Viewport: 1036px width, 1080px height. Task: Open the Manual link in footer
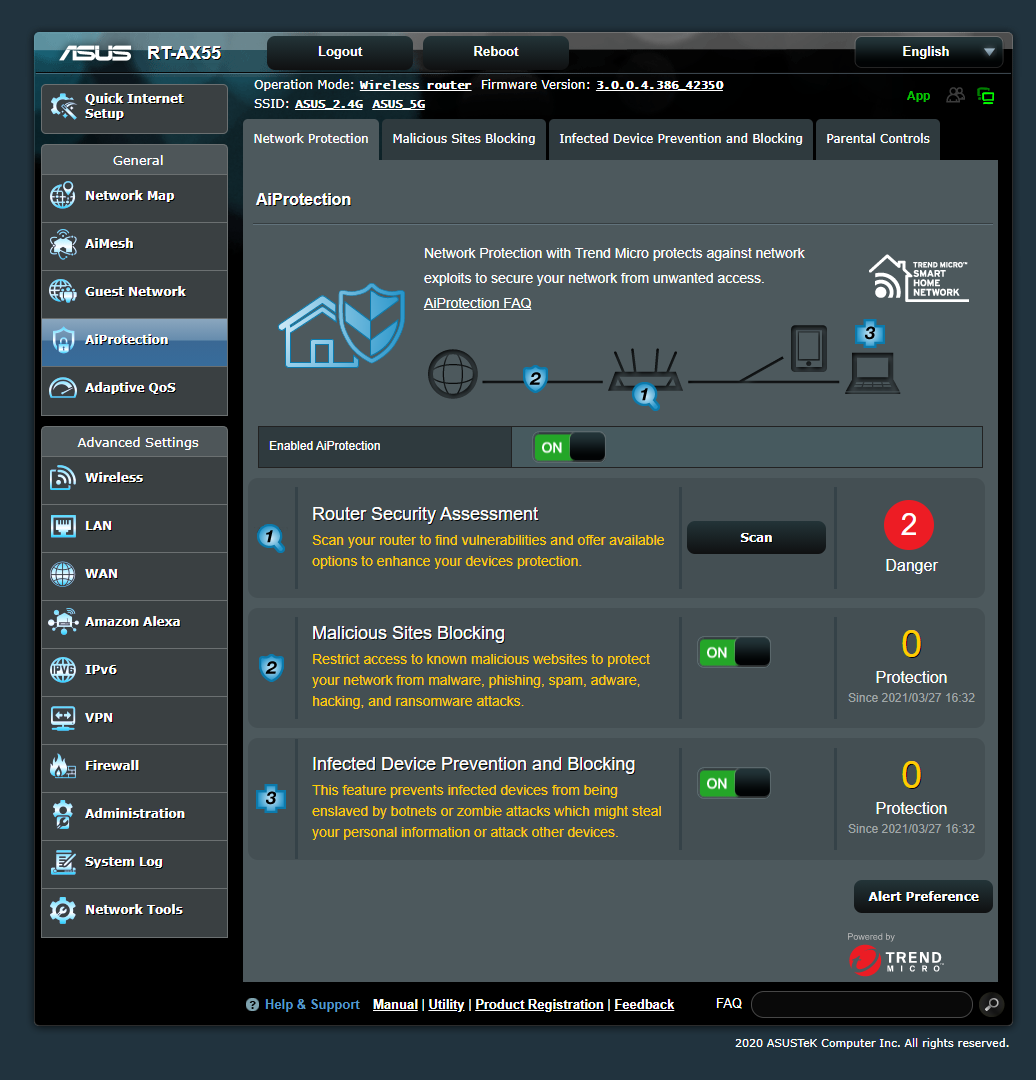tap(395, 1005)
